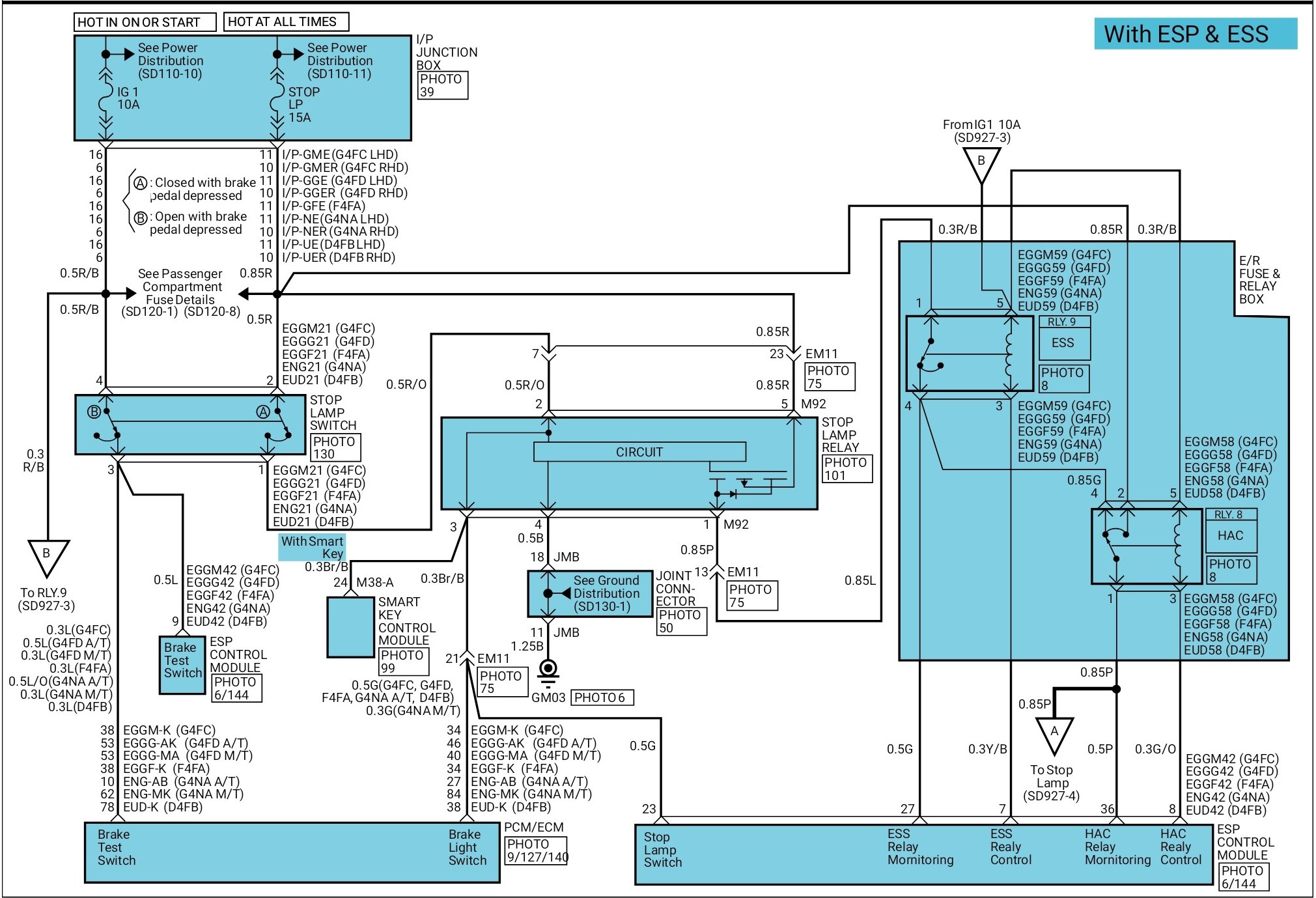Open PHOTO 8 box under HAC label

(x=1231, y=570)
